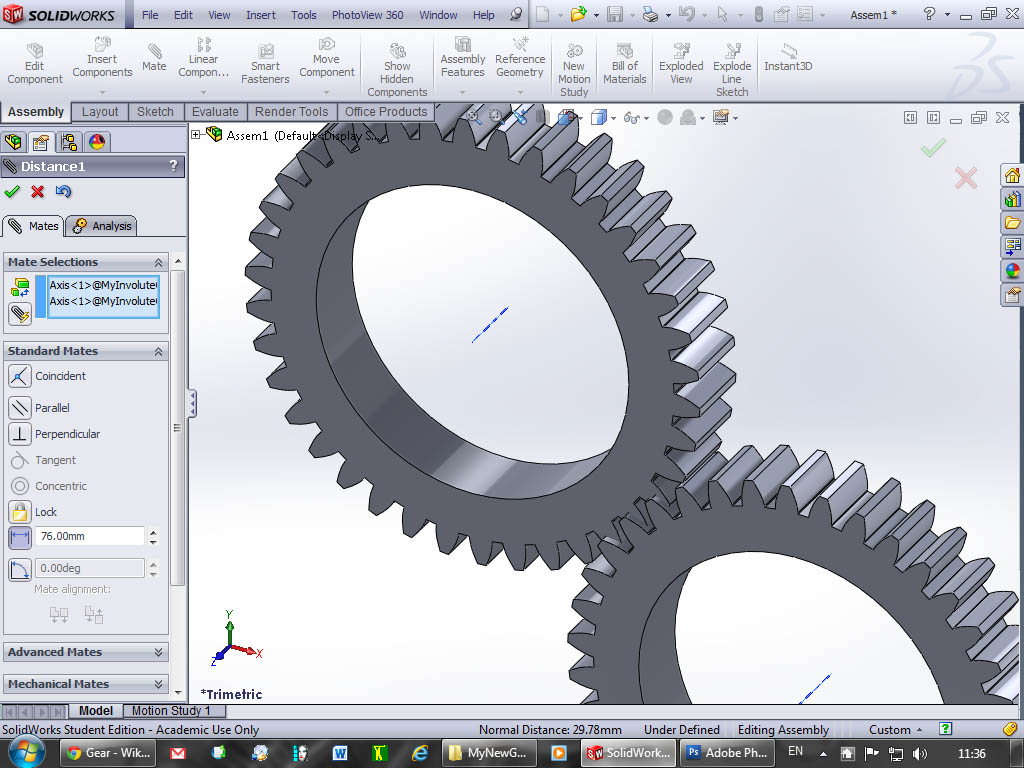1024x768 pixels.
Task: Cancel the mate with red X
Action: click(37, 191)
